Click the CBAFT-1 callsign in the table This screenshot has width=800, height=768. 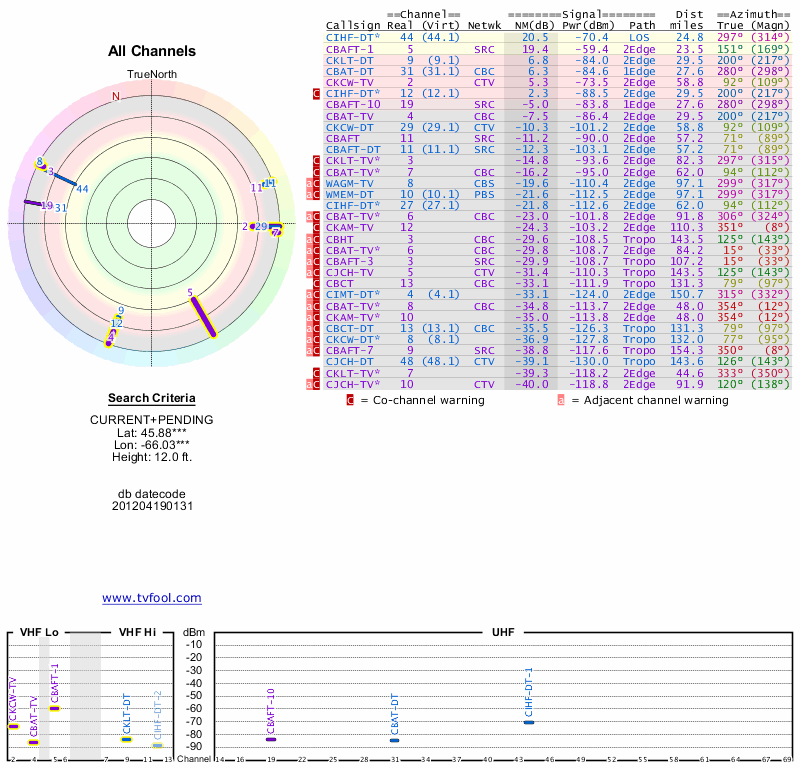coord(350,48)
